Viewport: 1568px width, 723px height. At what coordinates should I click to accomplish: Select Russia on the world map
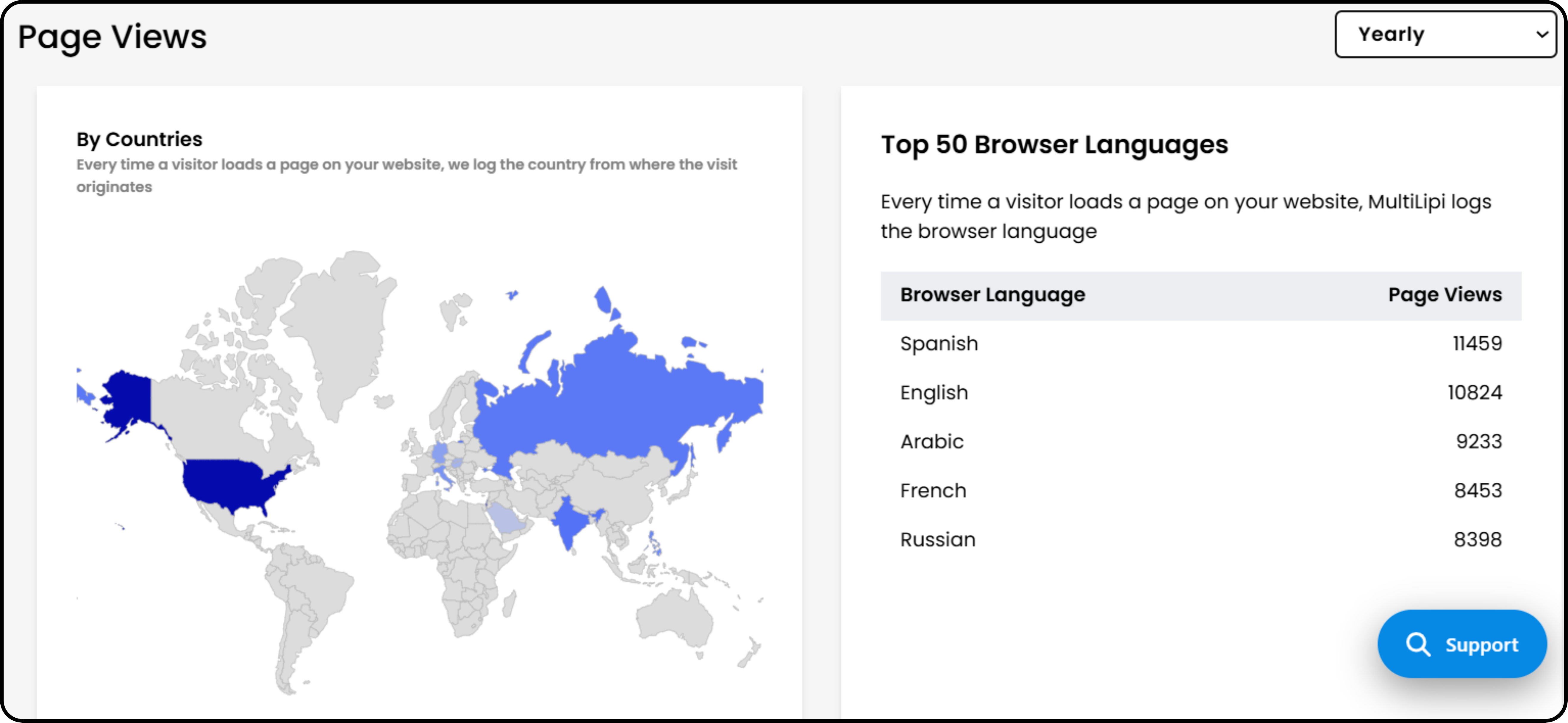pyautogui.click(x=609, y=401)
